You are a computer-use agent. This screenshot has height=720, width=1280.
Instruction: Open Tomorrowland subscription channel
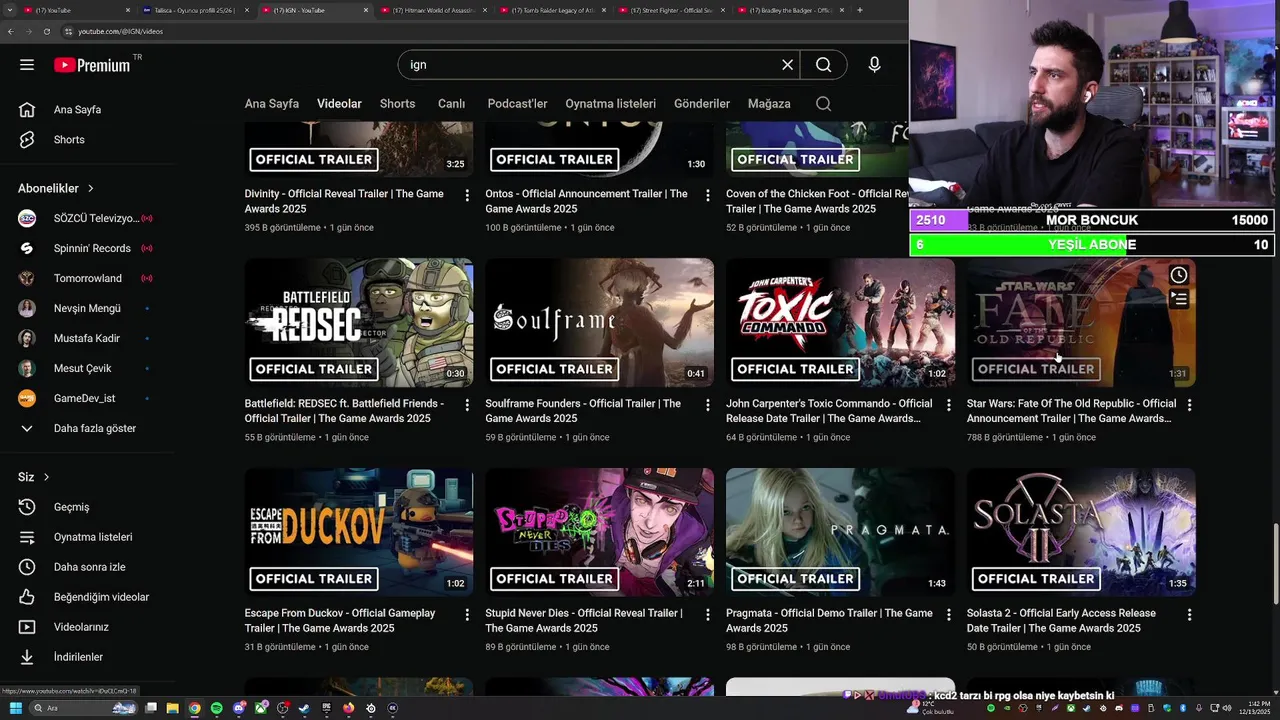pos(86,278)
